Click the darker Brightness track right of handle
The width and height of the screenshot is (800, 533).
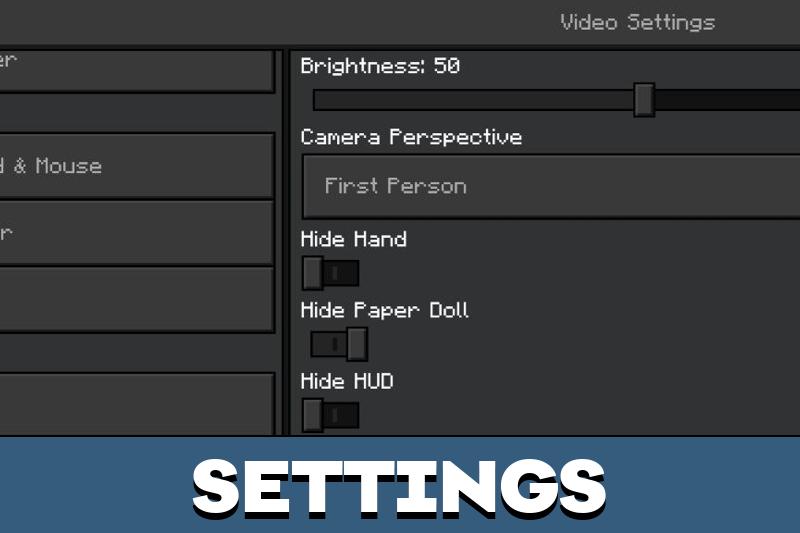728,100
